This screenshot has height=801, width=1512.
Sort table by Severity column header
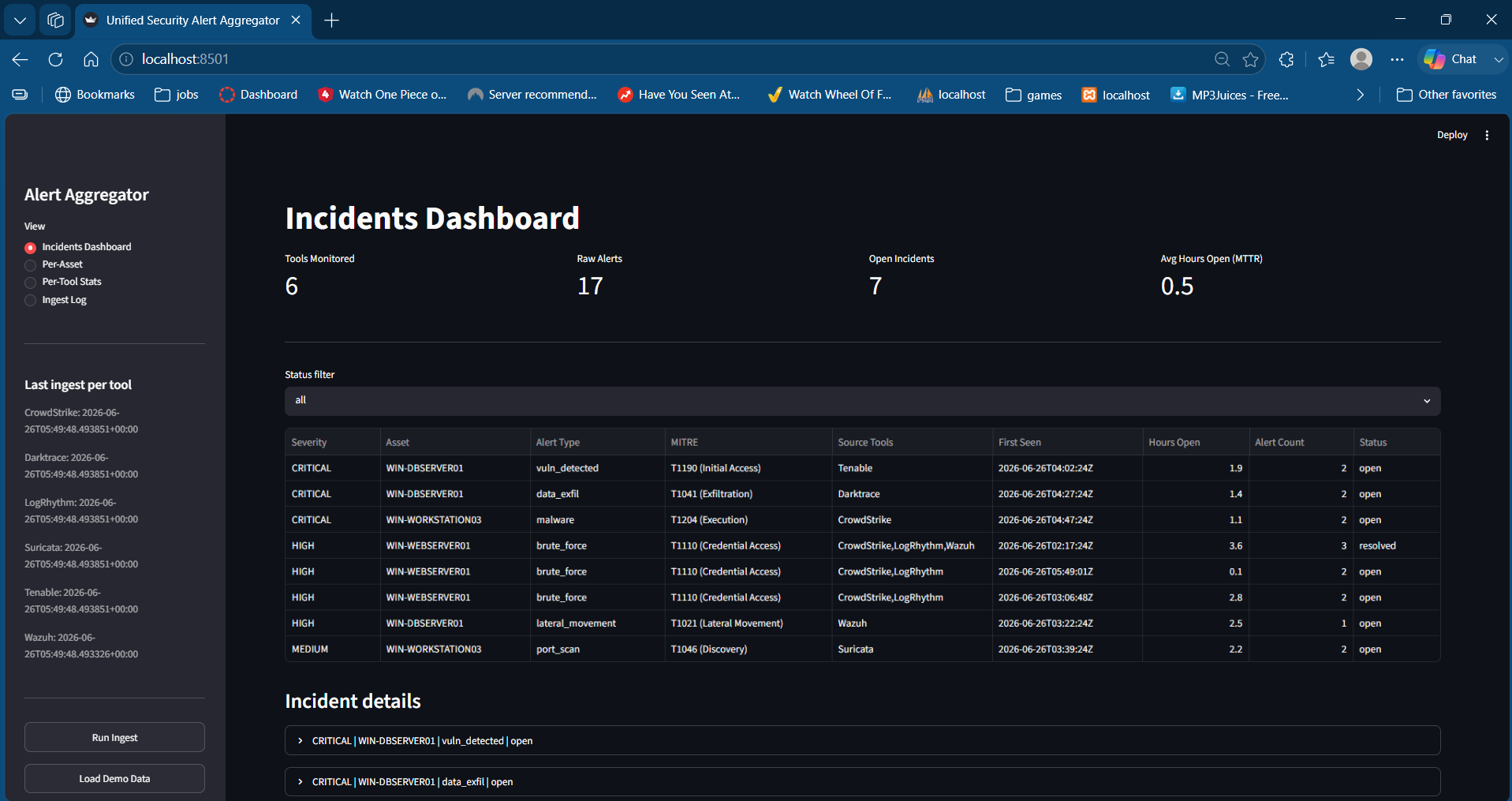click(x=332, y=442)
